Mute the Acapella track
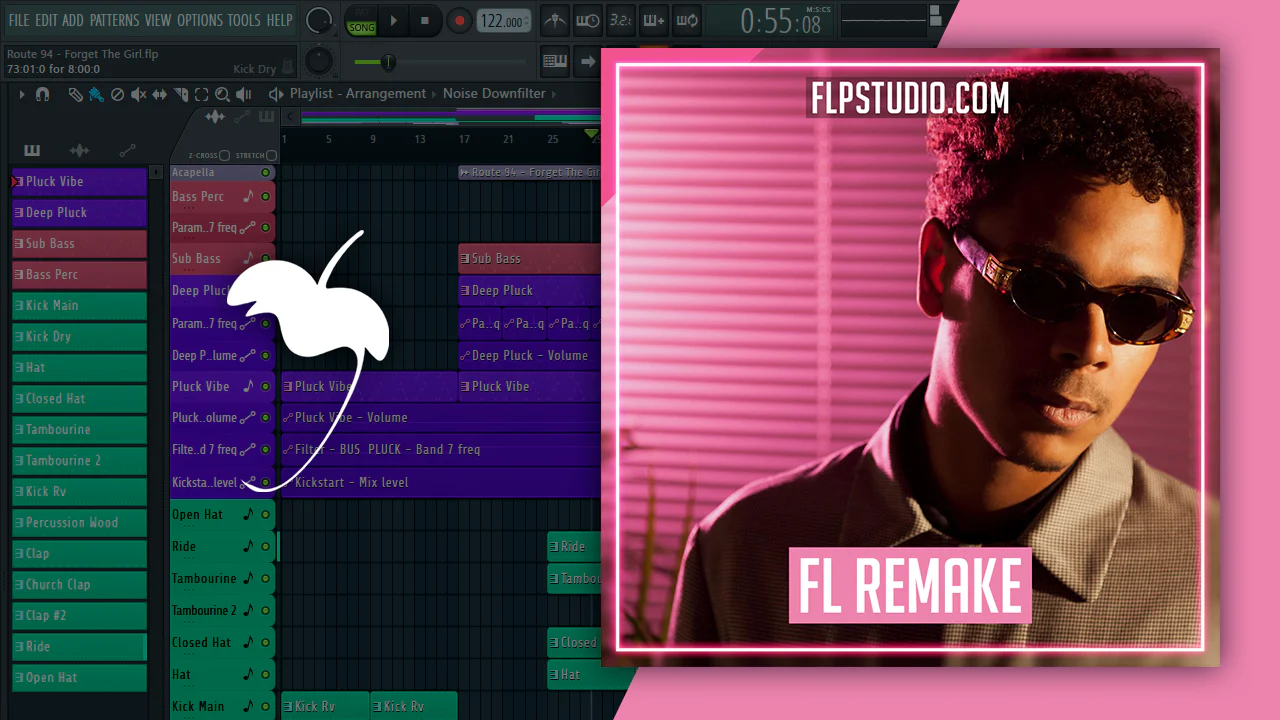This screenshot has width=1280, height=720. click(x=265, y=172)
